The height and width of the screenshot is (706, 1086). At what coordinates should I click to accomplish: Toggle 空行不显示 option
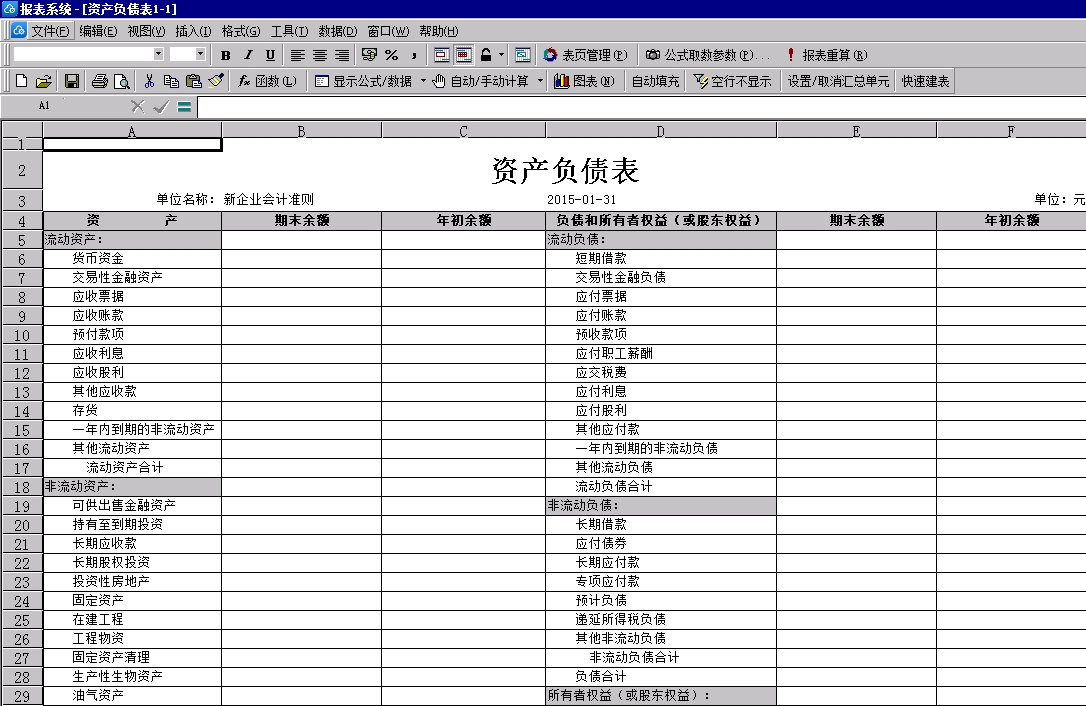tap(733, 81)
